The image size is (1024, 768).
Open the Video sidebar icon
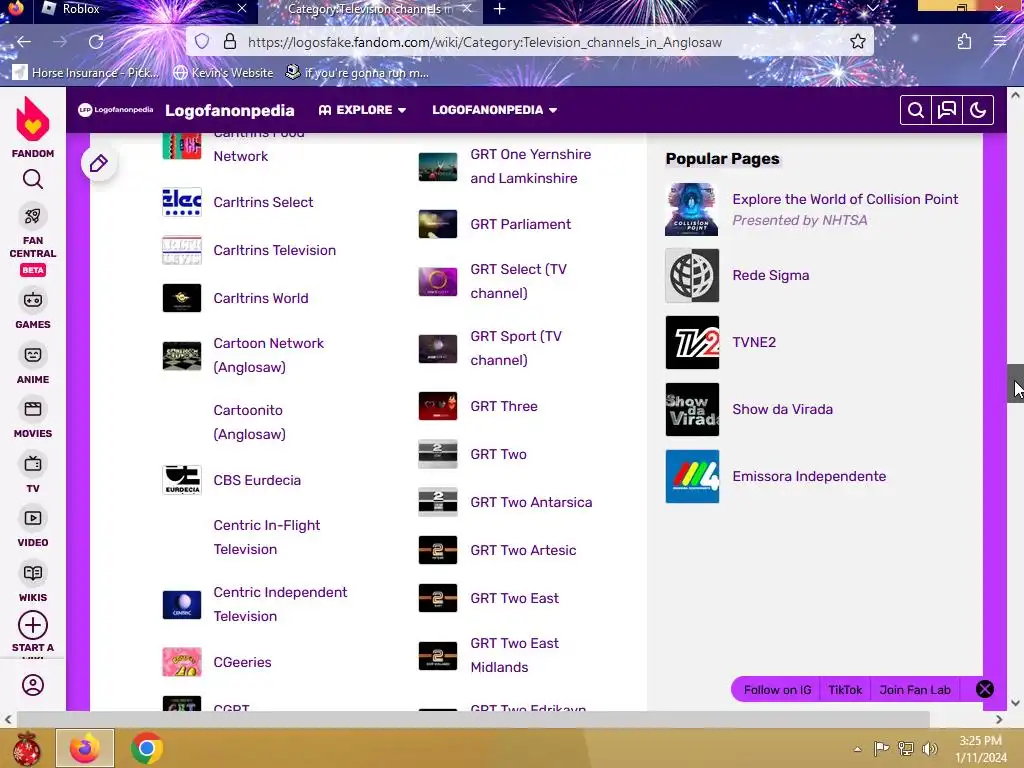point(33,519)
